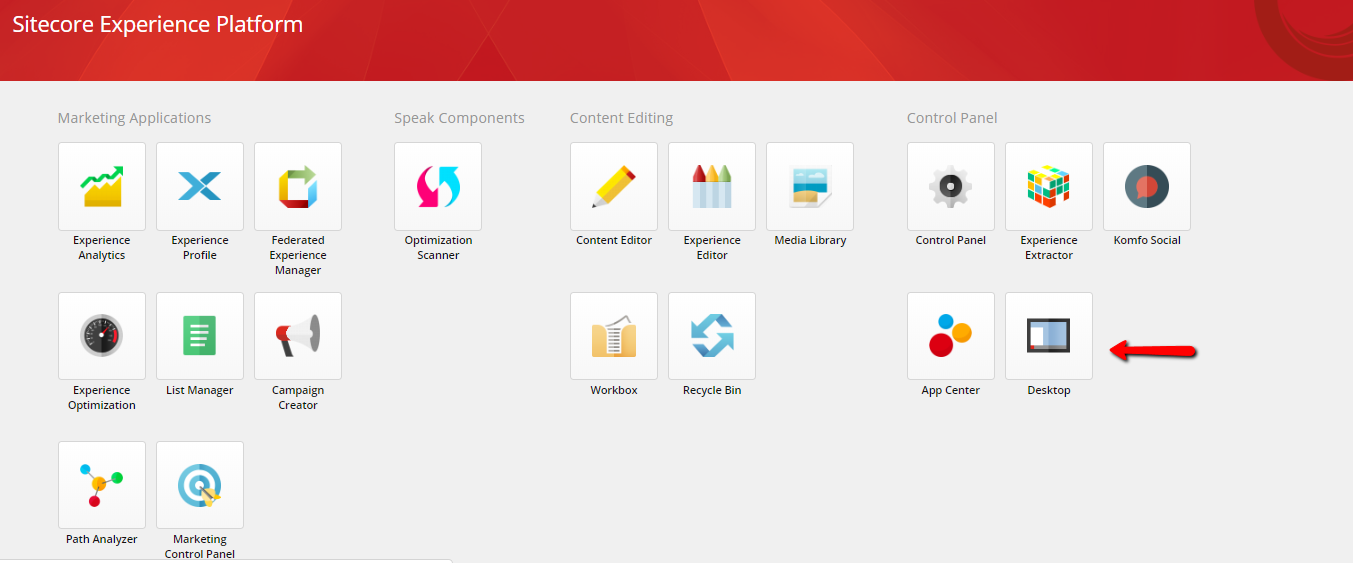Launch List Manager

[200, 336]
